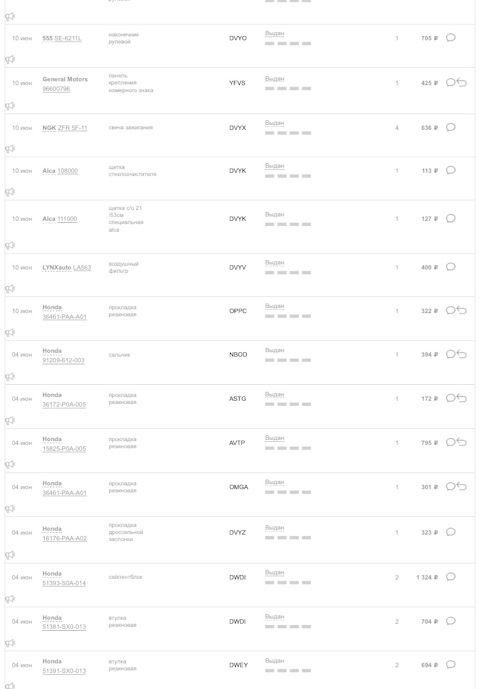This screenshot has width=480, height=689.
Task: Expand Выдан status for ASTG order
Action: [274, 395]
